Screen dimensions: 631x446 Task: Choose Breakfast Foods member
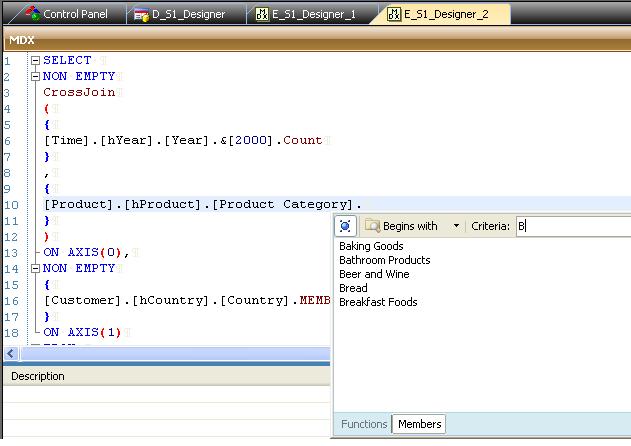(378, 302)
